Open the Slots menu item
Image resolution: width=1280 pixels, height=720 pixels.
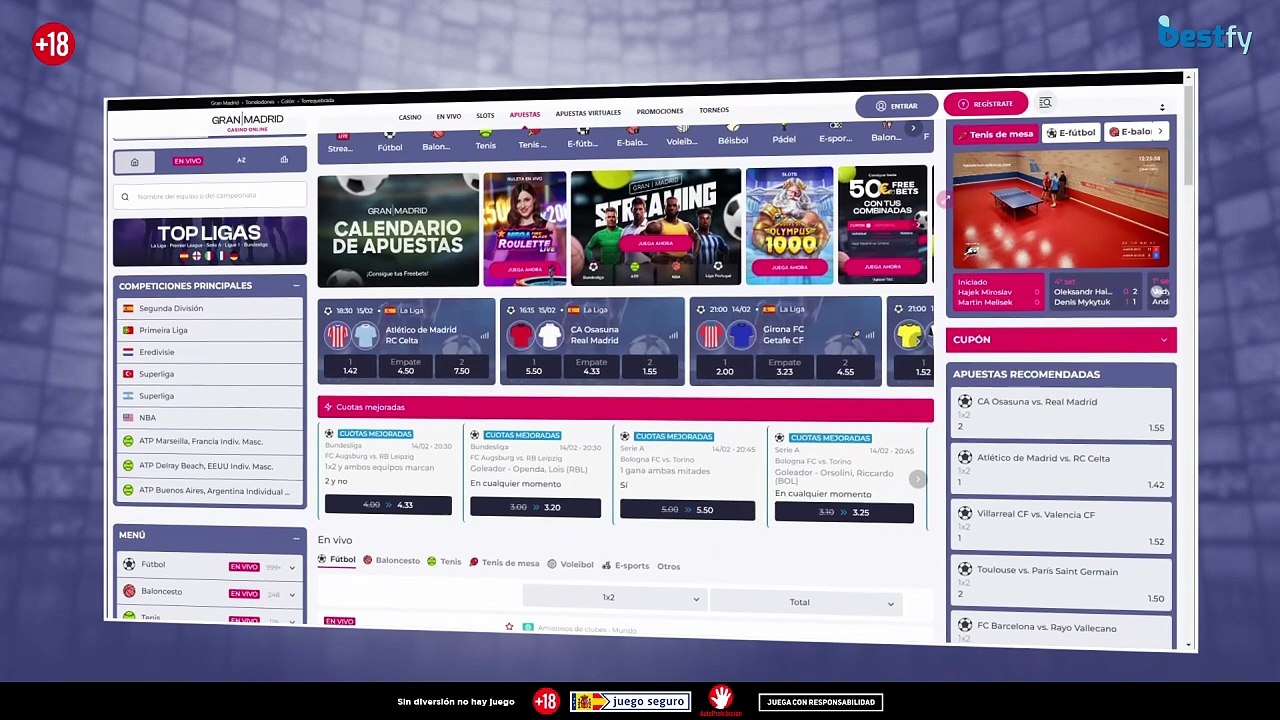pyautogui.click(x=485, y=115)
